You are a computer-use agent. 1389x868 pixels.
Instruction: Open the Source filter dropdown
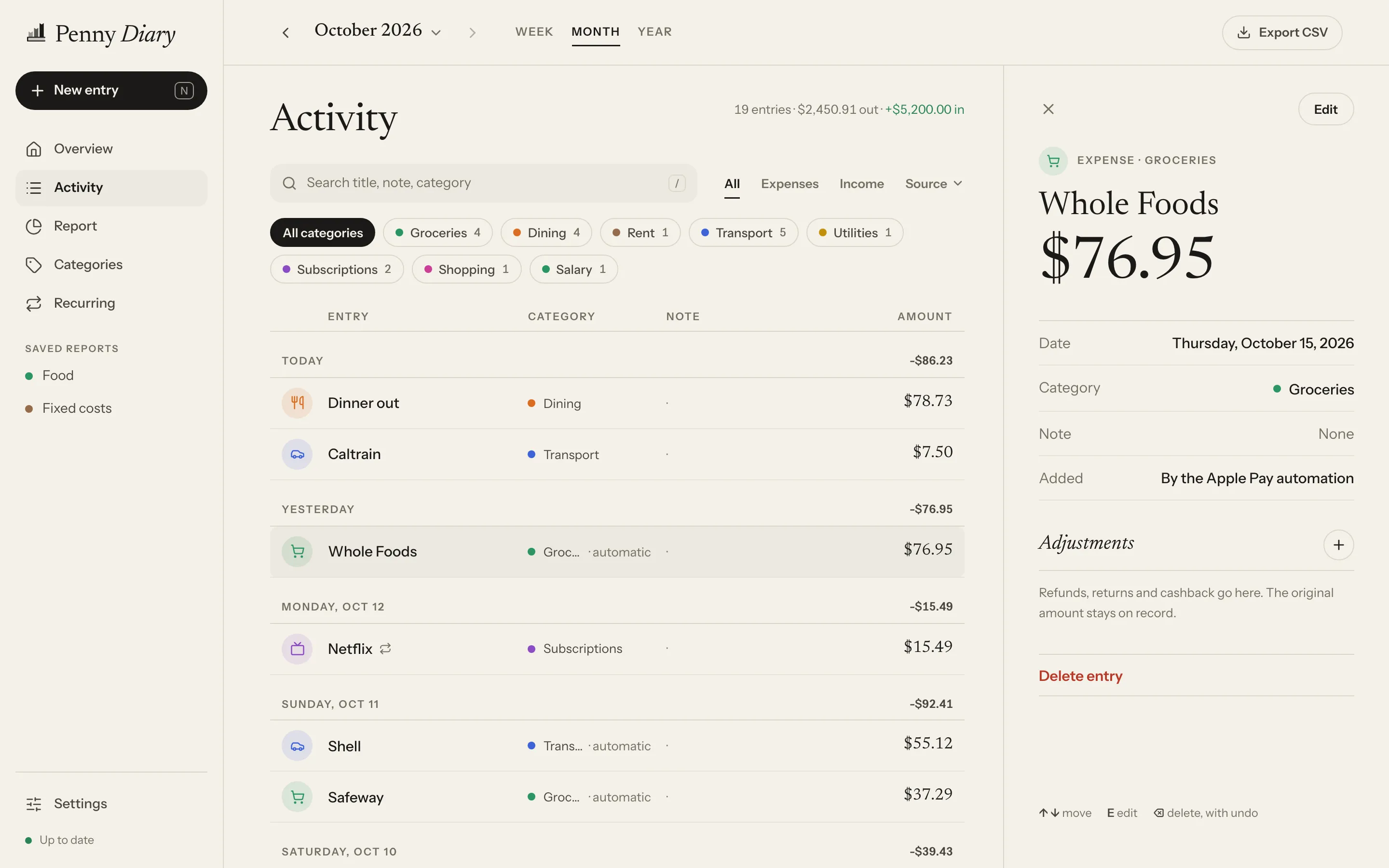tap(933, 184)
